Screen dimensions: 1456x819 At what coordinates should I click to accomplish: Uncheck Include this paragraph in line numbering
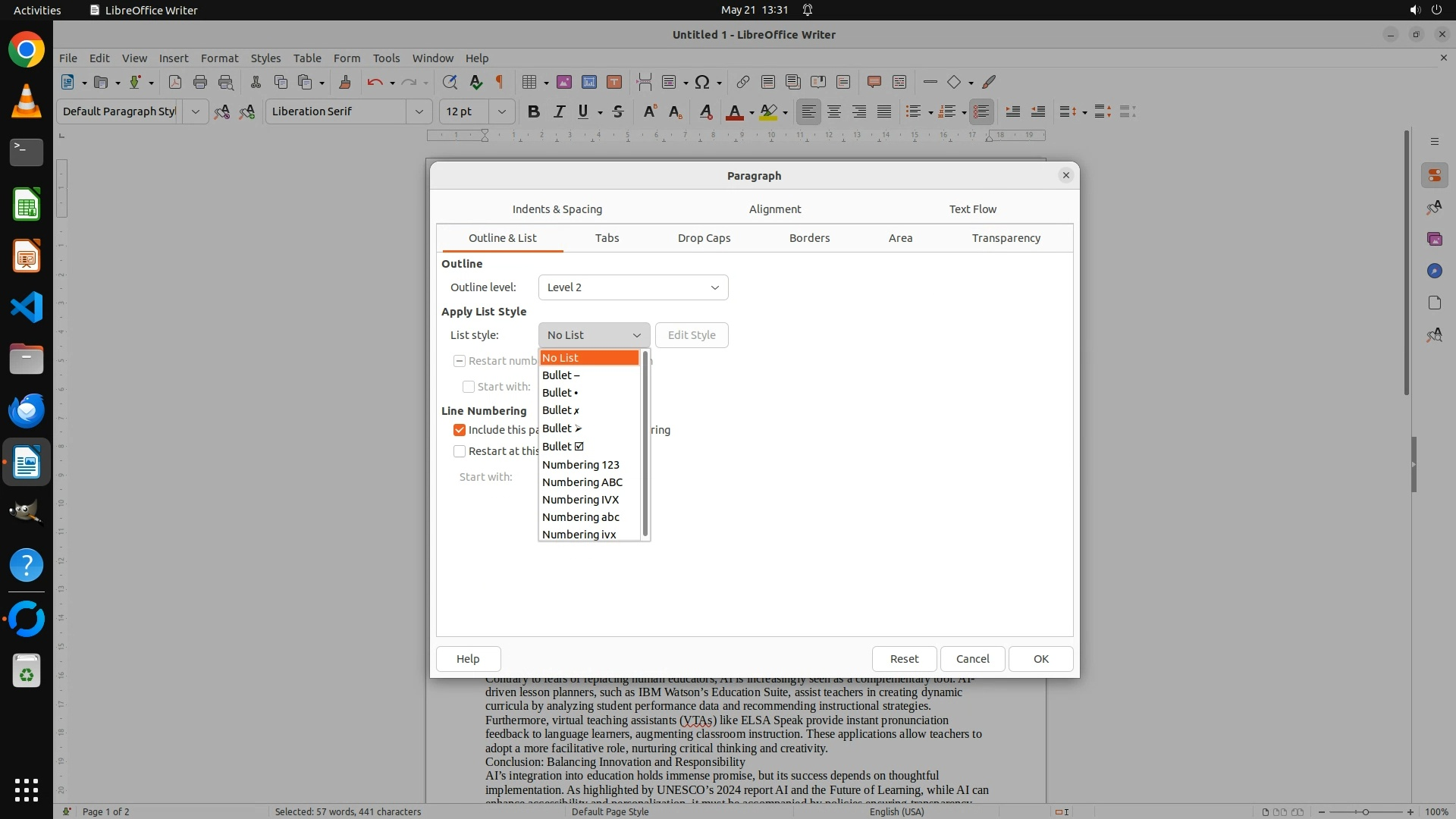point(460,430)
